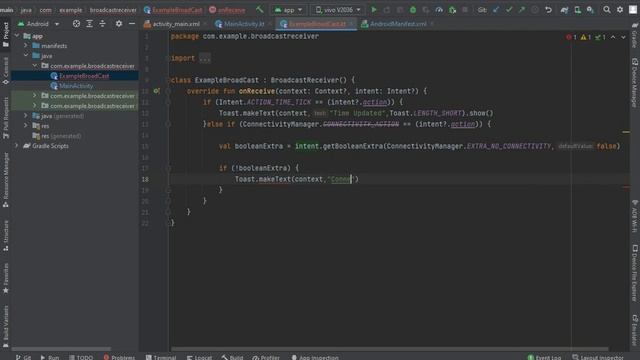The height and width of the screenshot is (360, 640).
Task: Click Git Update Project blue arrow icon
Action: pos(496,9)
